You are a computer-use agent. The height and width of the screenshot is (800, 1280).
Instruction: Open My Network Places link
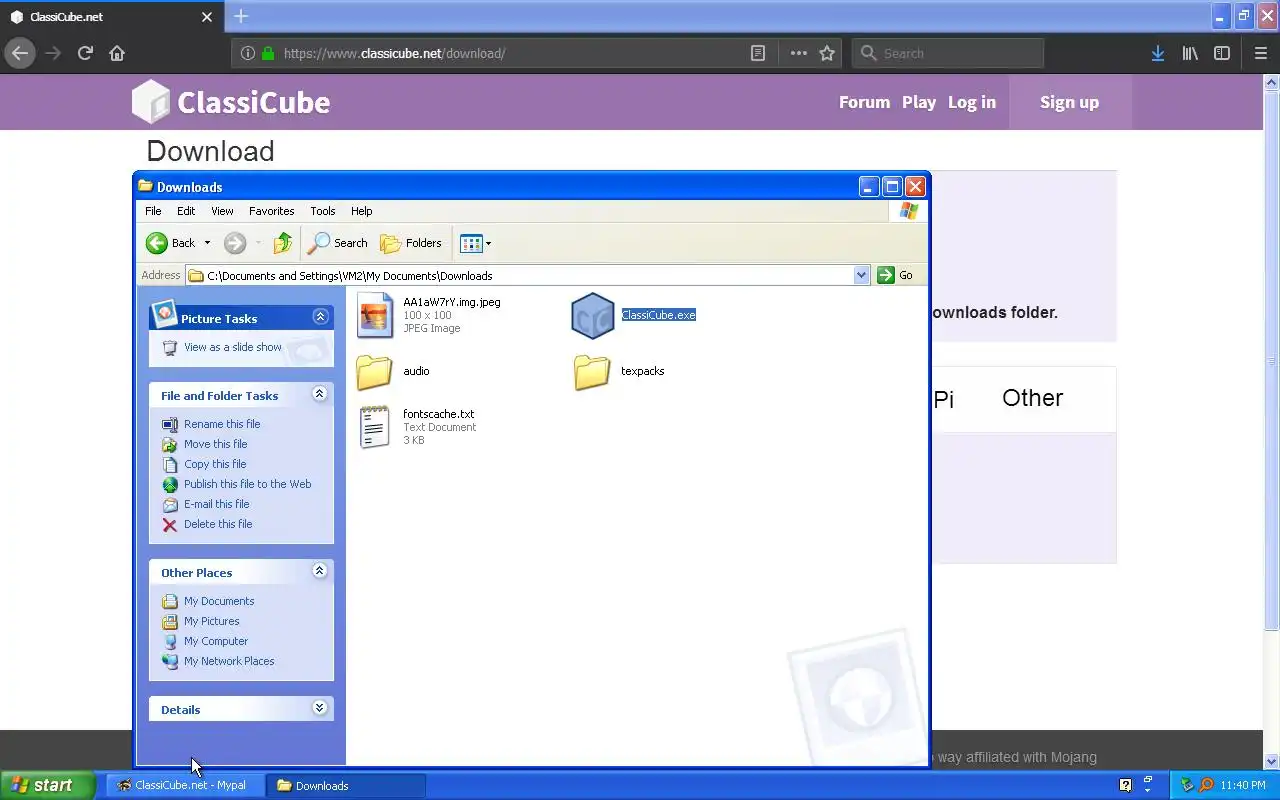tap(229, 661)
